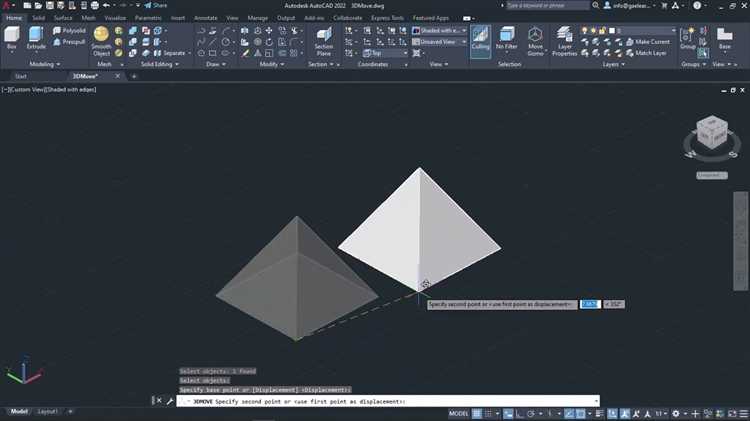Activate the Smooth Object mesh tool
The image size is (750, 421).
click(101, 40)
